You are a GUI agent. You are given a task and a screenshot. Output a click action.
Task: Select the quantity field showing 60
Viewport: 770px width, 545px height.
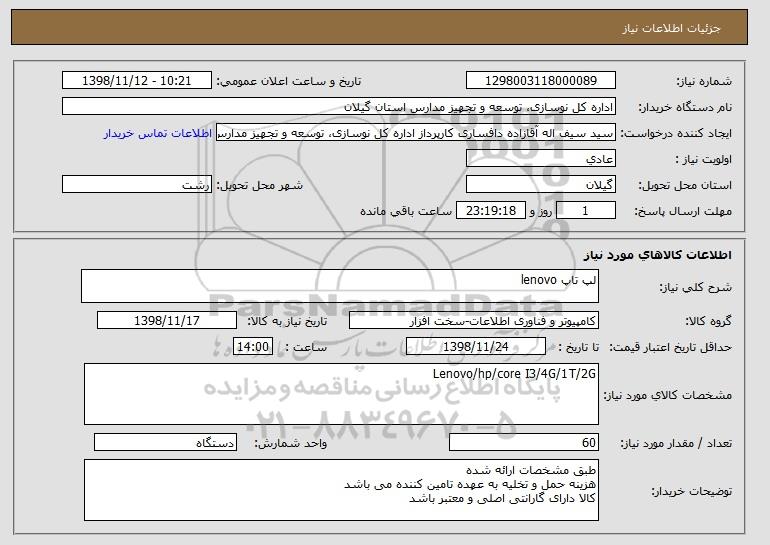pos(524,442)
